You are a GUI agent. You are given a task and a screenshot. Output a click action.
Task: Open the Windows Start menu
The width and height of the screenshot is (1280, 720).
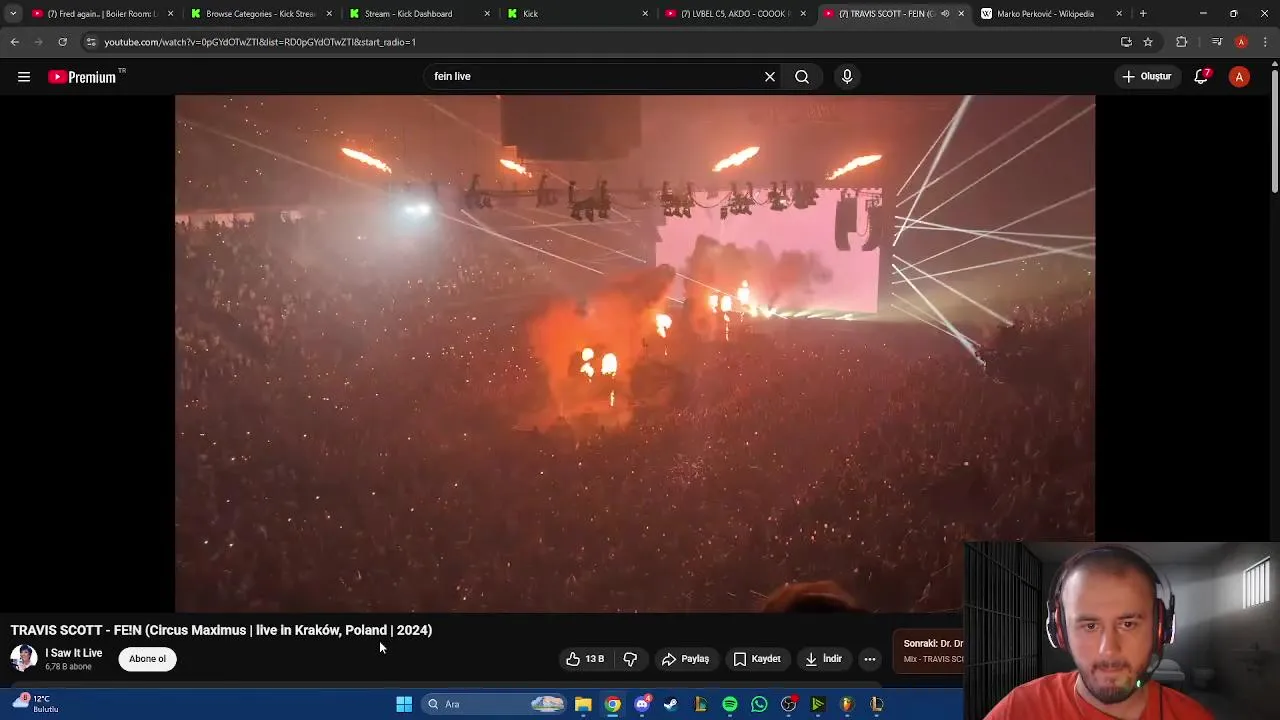coord(404,704)
